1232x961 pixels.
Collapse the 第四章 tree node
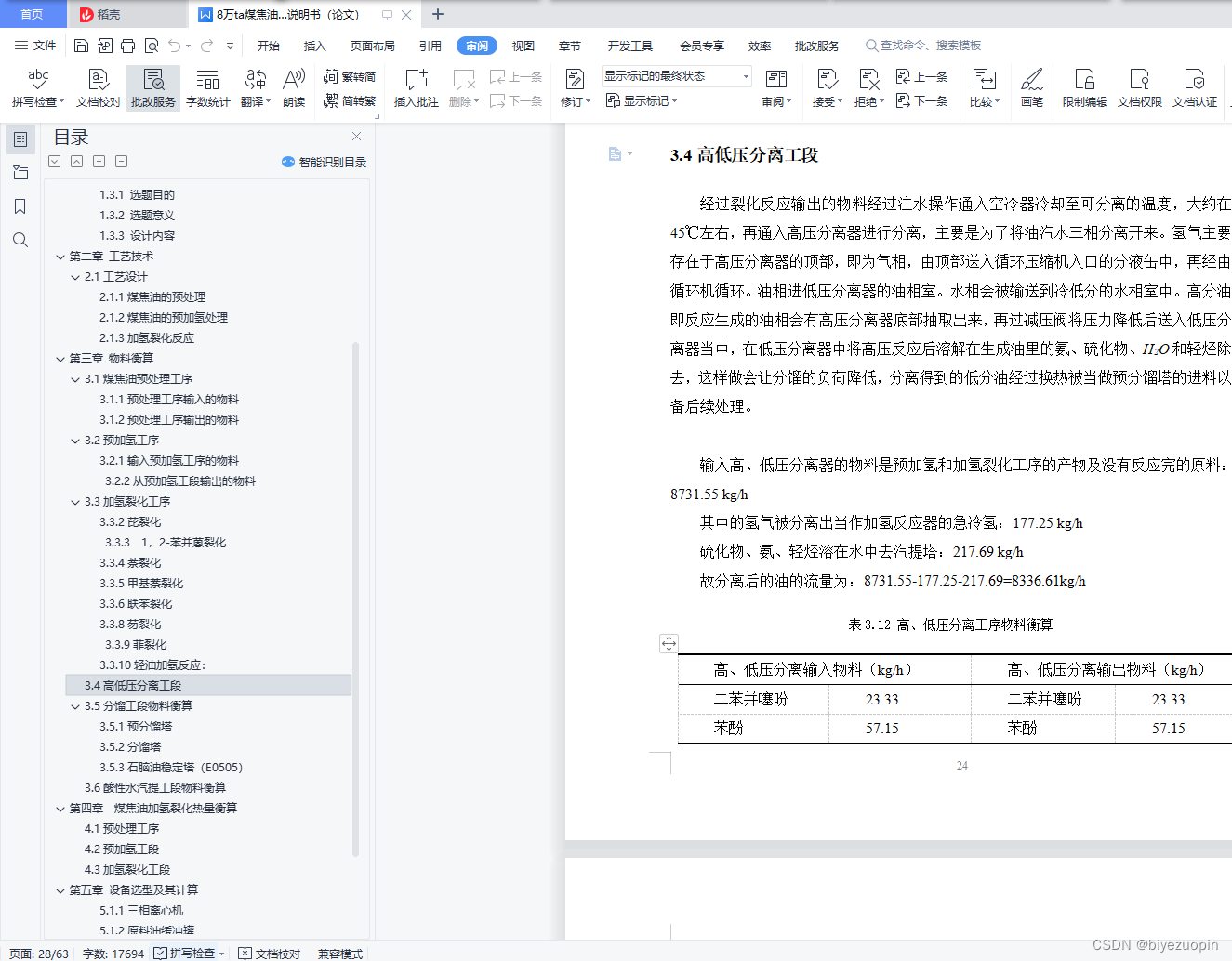60,809
